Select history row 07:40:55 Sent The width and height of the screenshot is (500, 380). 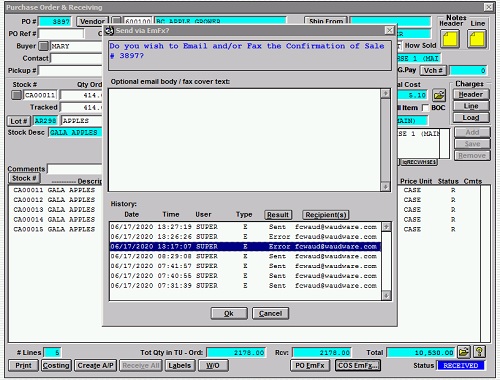pos(245,276)
